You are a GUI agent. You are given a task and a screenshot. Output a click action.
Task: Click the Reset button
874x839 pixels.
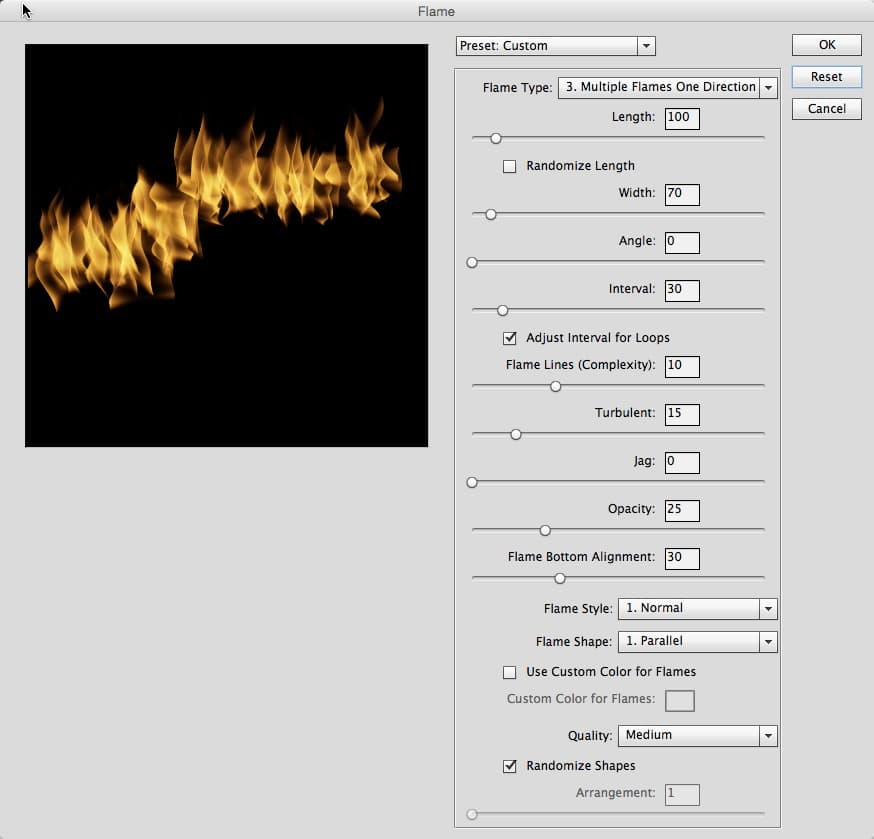point(827,76)
